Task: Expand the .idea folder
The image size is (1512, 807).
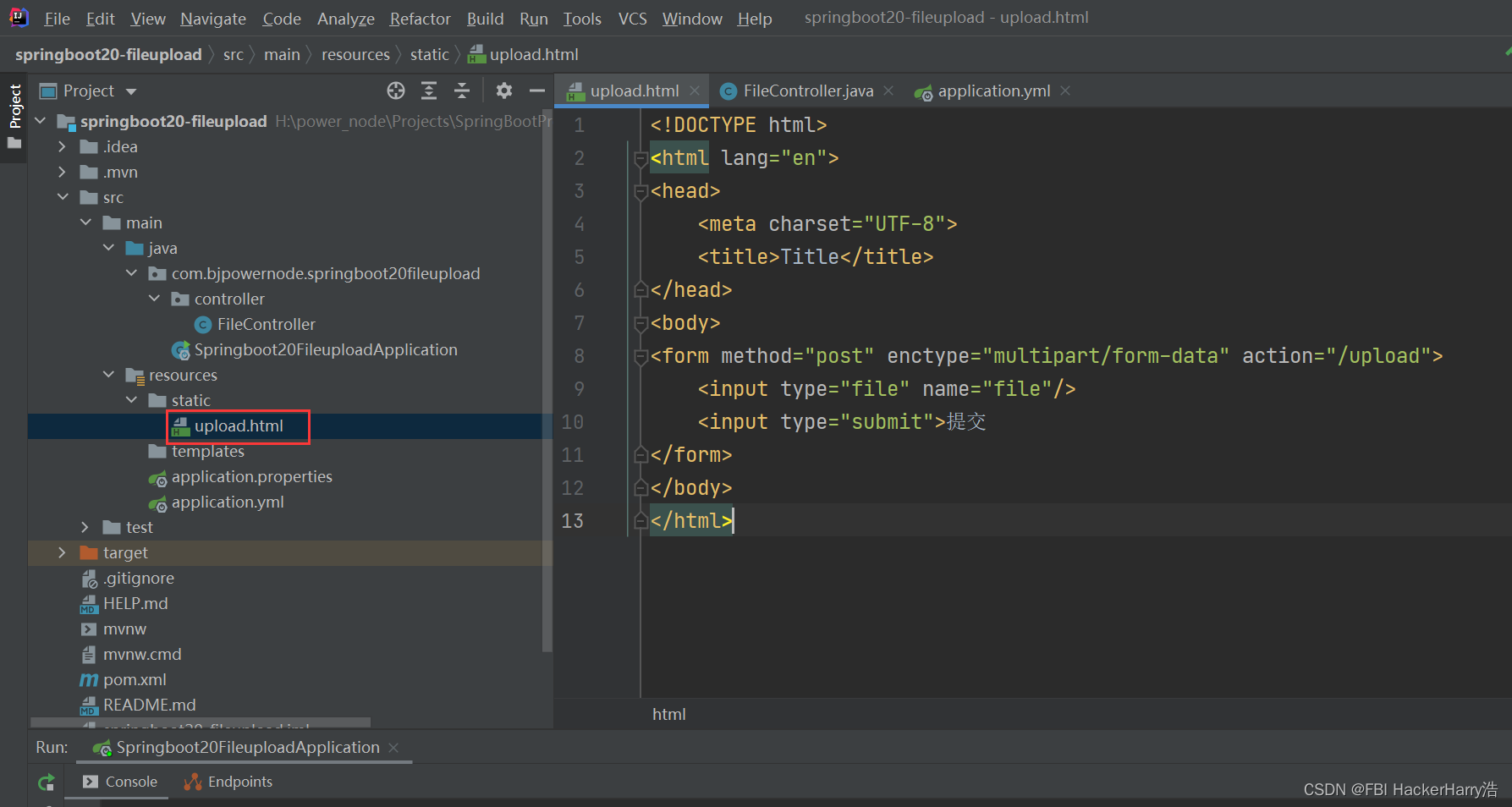Action: coord(62,146)
